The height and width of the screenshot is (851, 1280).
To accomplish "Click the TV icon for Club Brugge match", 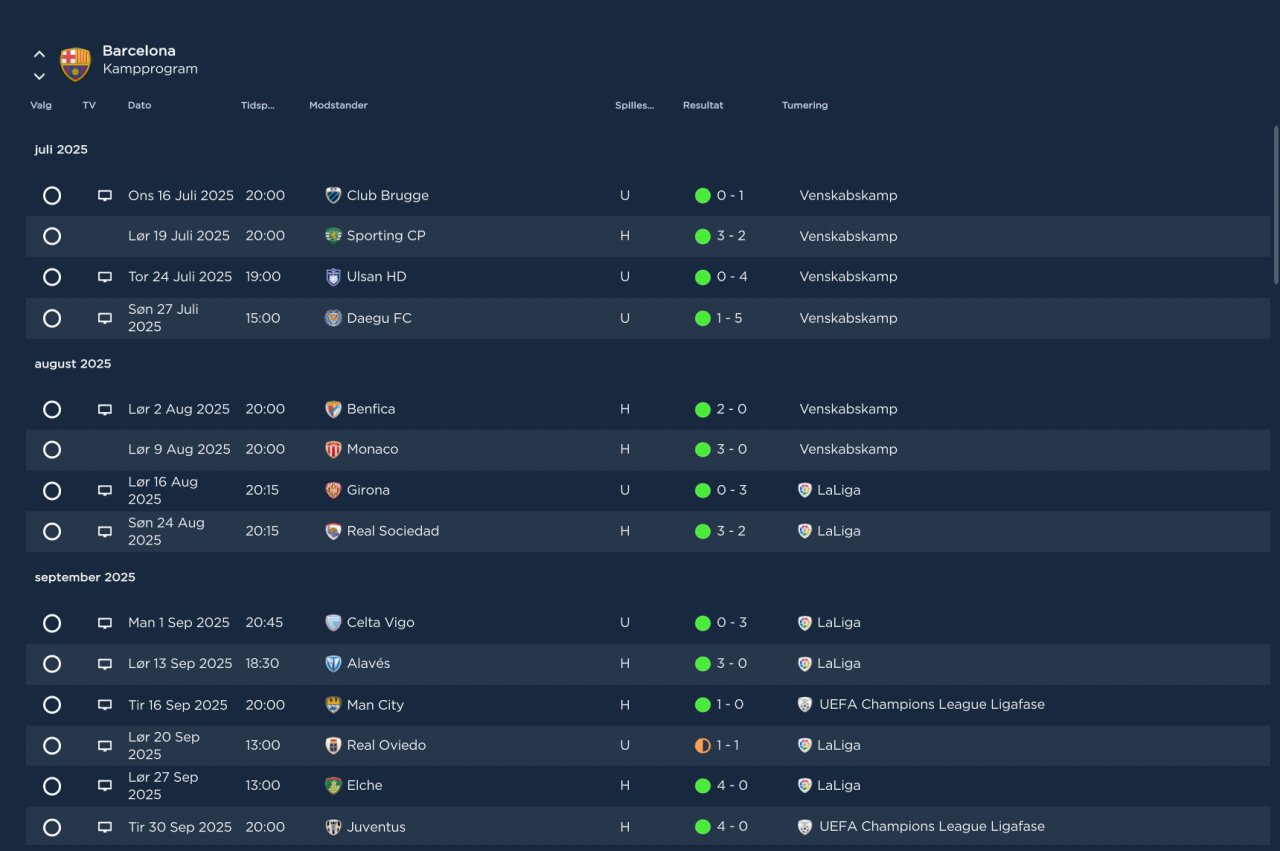I will pyautogui.click(x=105, y=196).
